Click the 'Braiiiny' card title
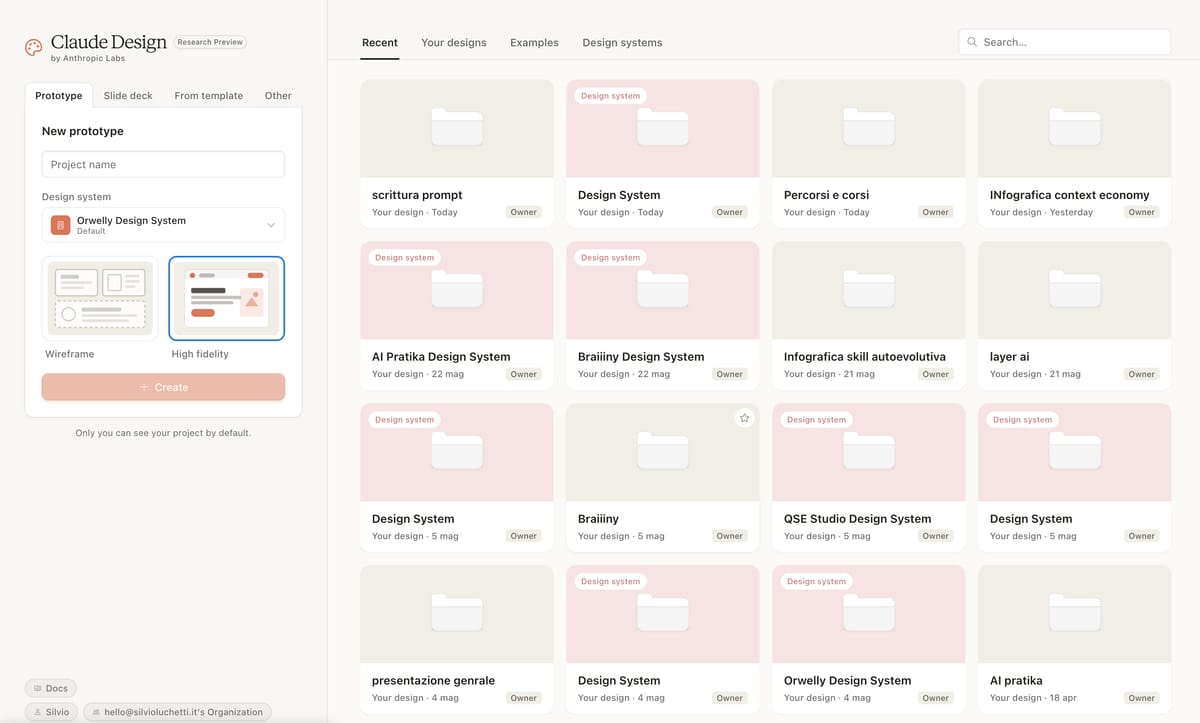 pyautogui.click(x=598, y=519)
